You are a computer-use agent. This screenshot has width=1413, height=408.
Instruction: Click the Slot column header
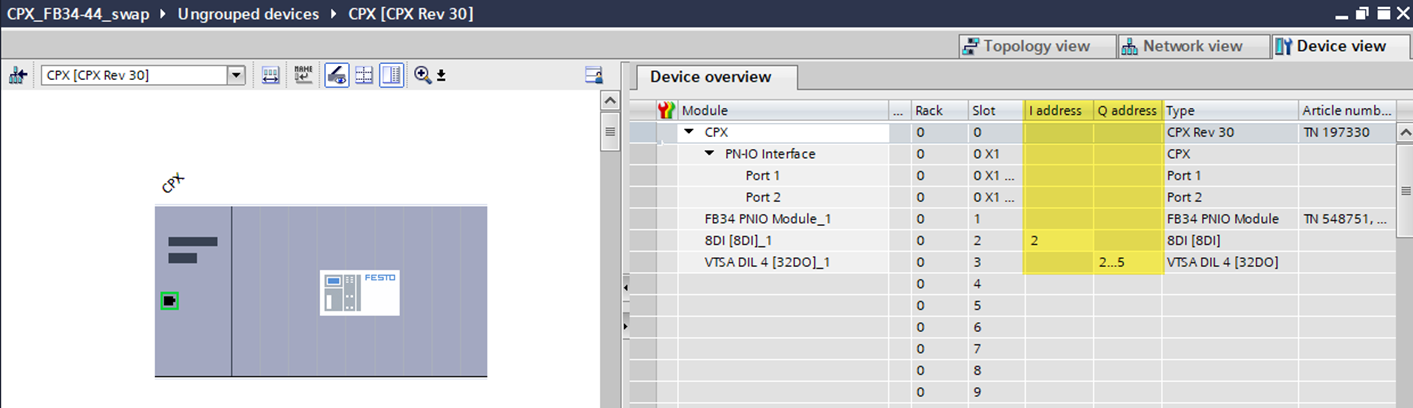coord(996,111)
